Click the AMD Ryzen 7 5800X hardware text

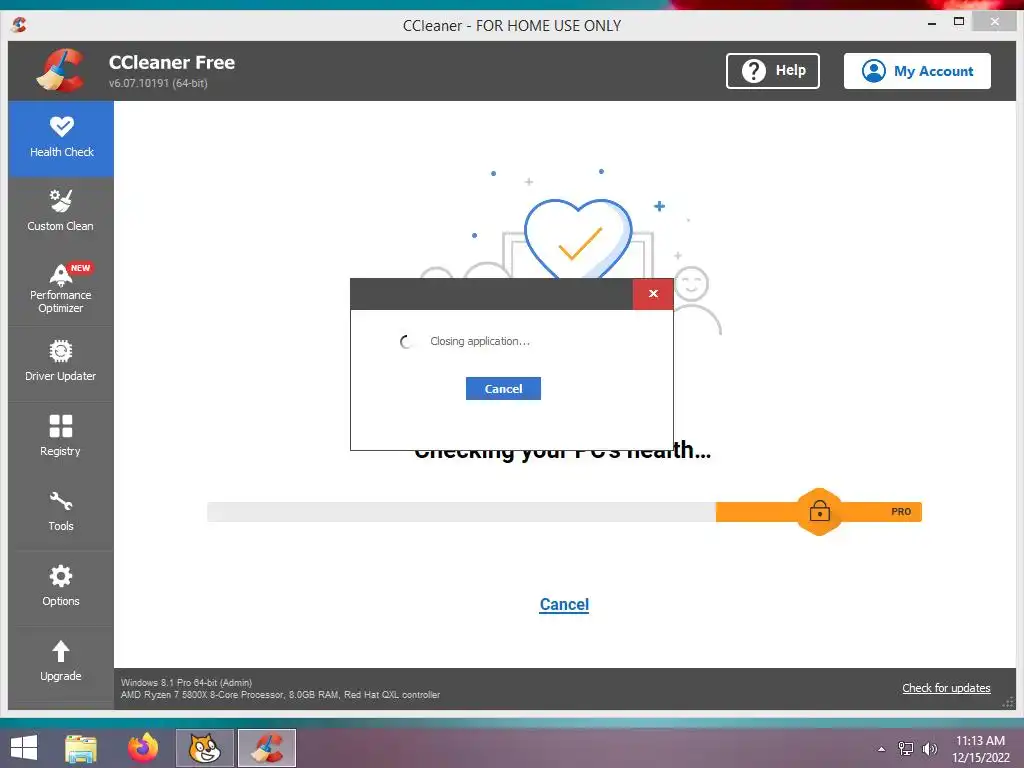(x=280, y=695)
